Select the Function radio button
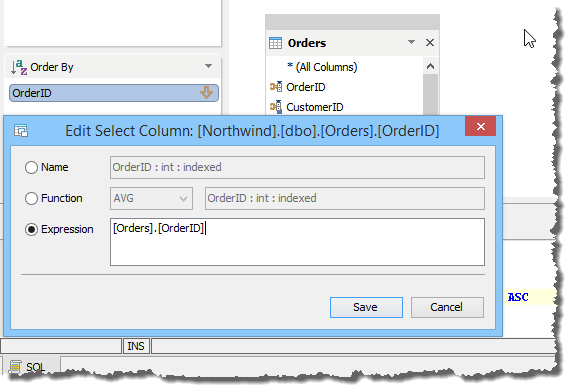This screenshot has width=573, height=392. tap(31, 198)
